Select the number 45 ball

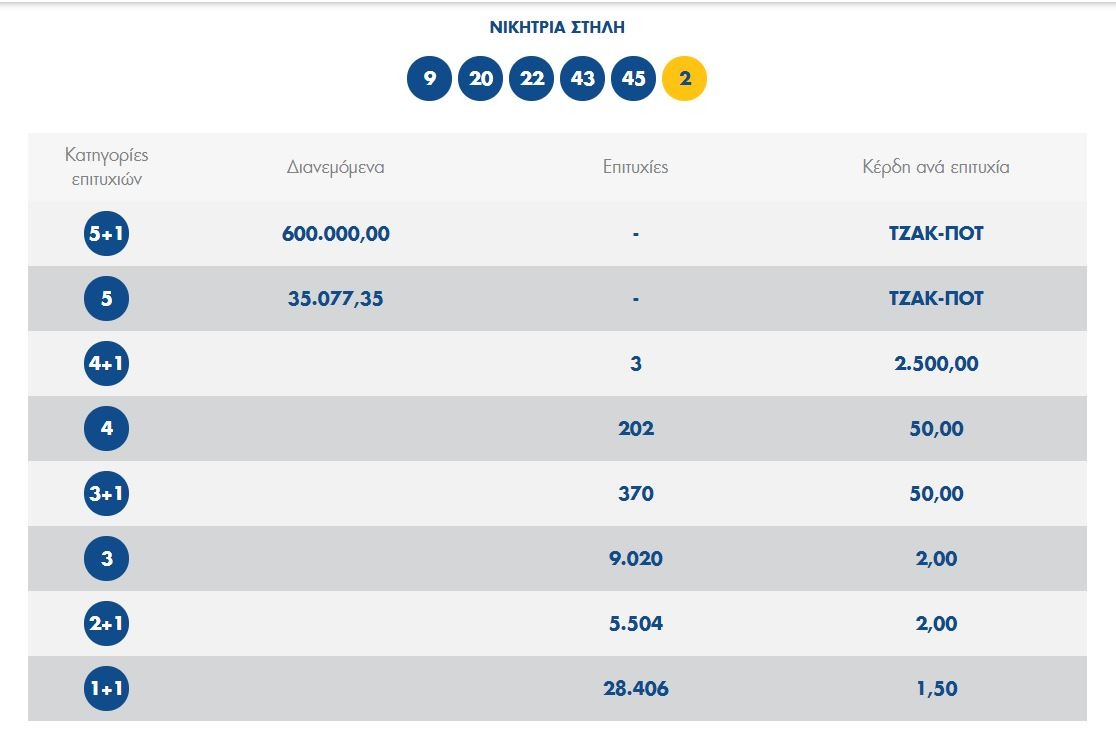[x=633, y=79]
